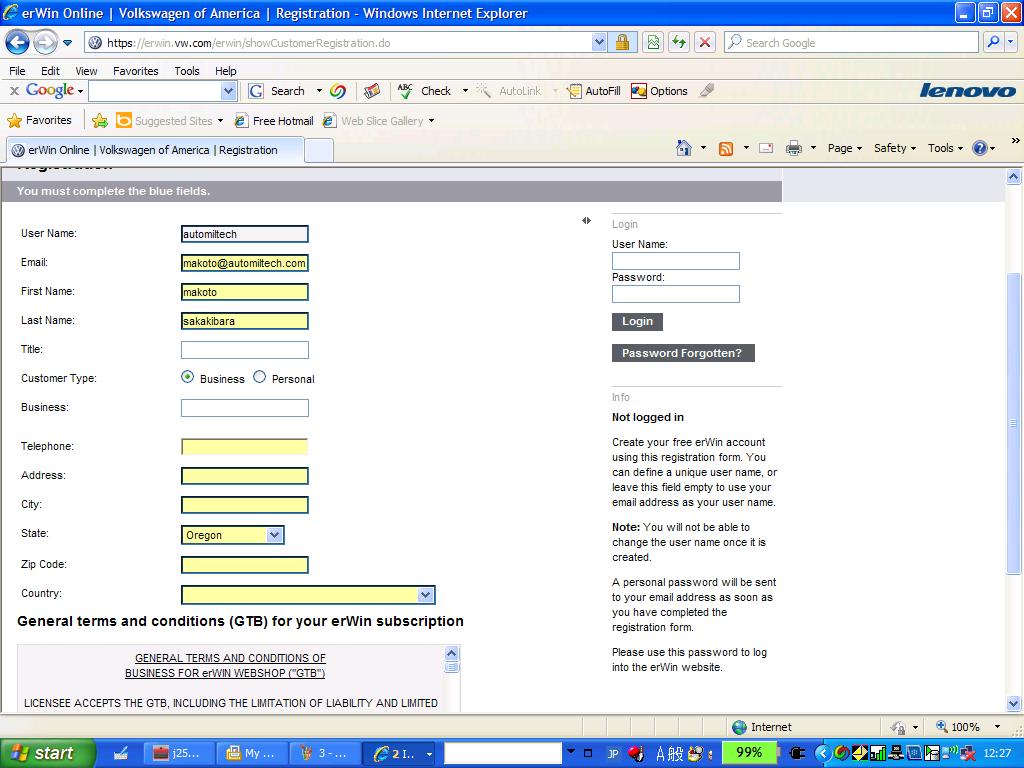This screenshot has height=768, width=1024.
Task: Click the page scroll down arrow
Action: [x=1013, y=704]
